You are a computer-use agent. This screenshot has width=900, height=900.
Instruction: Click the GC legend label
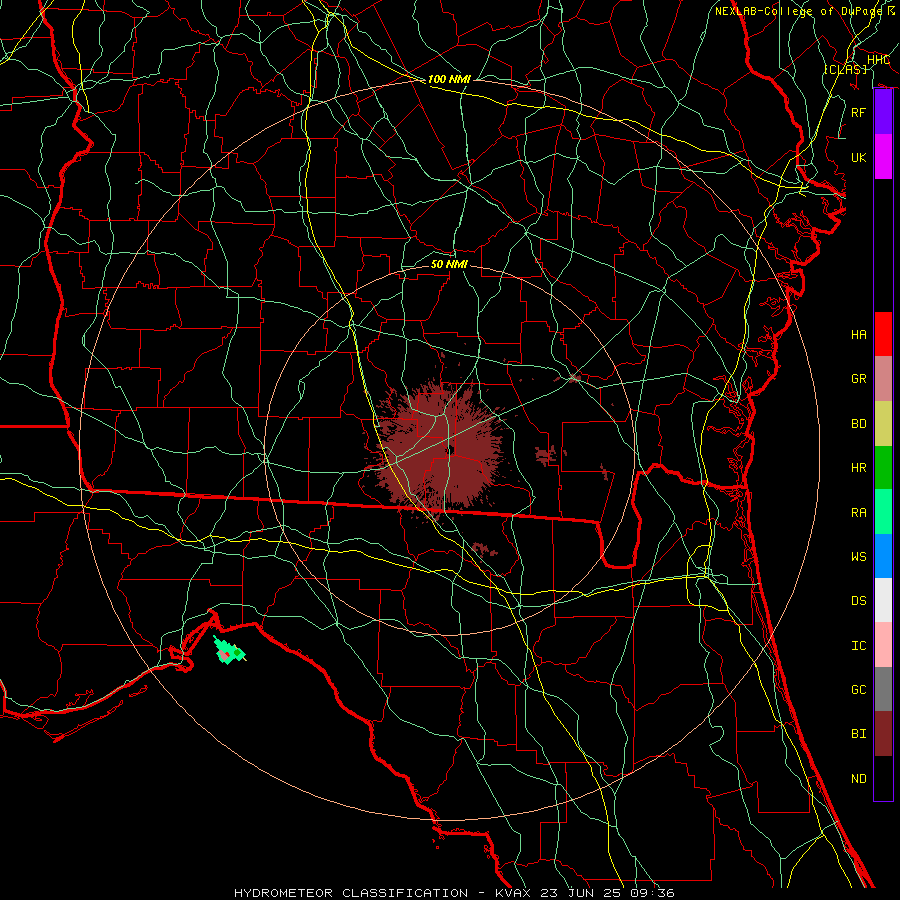point(859,689)
